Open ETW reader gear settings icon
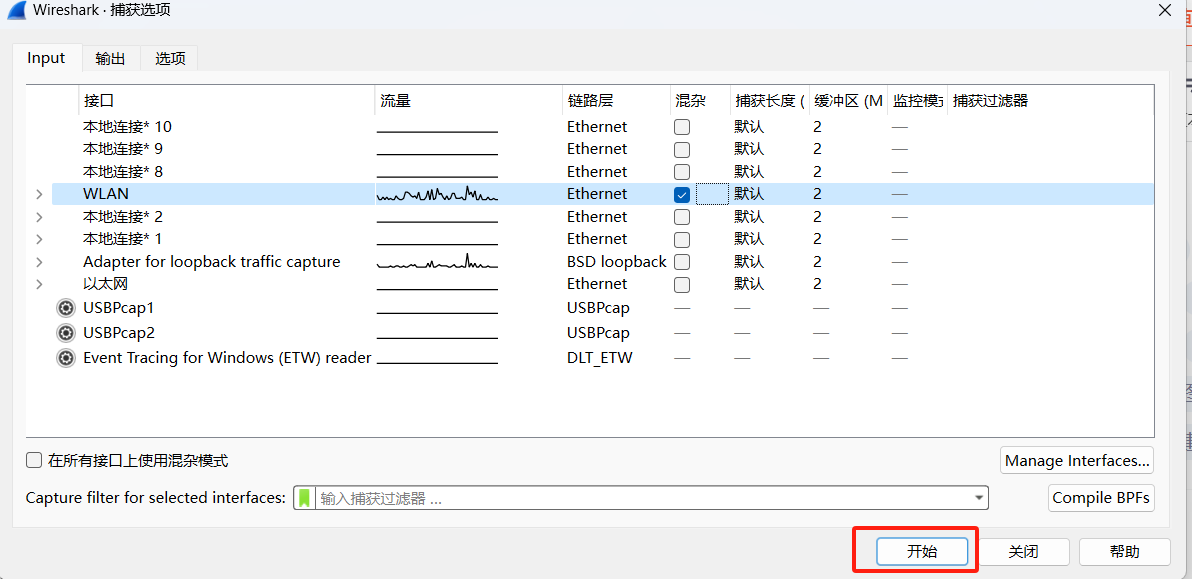 [x=66, y=358]
